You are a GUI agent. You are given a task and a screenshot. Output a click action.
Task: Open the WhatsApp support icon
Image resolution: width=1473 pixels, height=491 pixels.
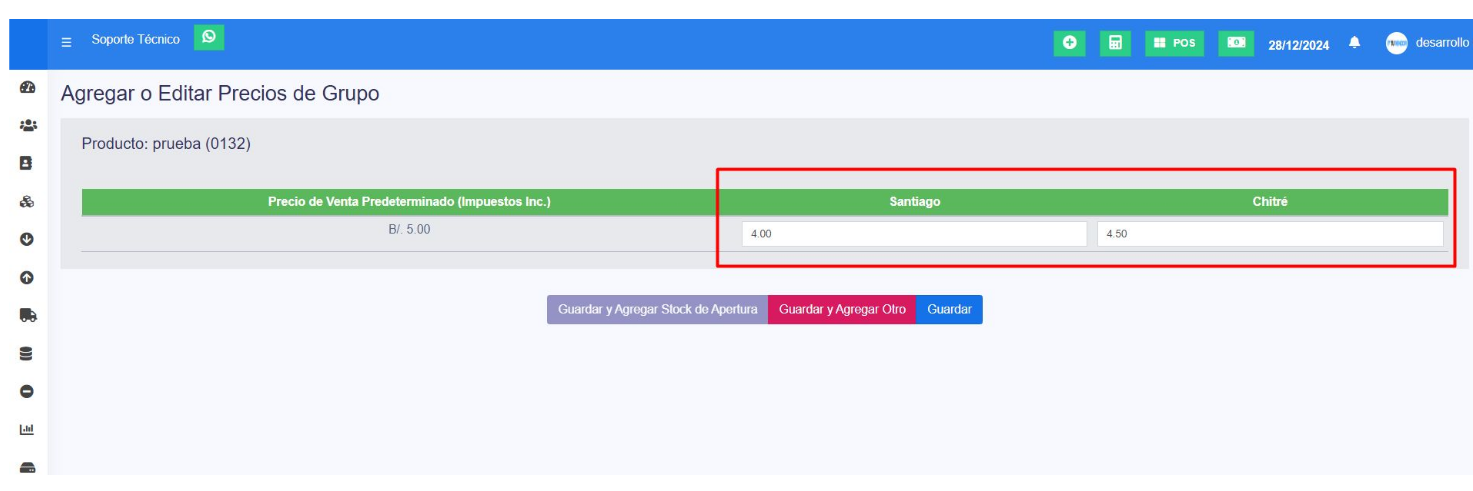pyautogui.click(x=209, y=37)
